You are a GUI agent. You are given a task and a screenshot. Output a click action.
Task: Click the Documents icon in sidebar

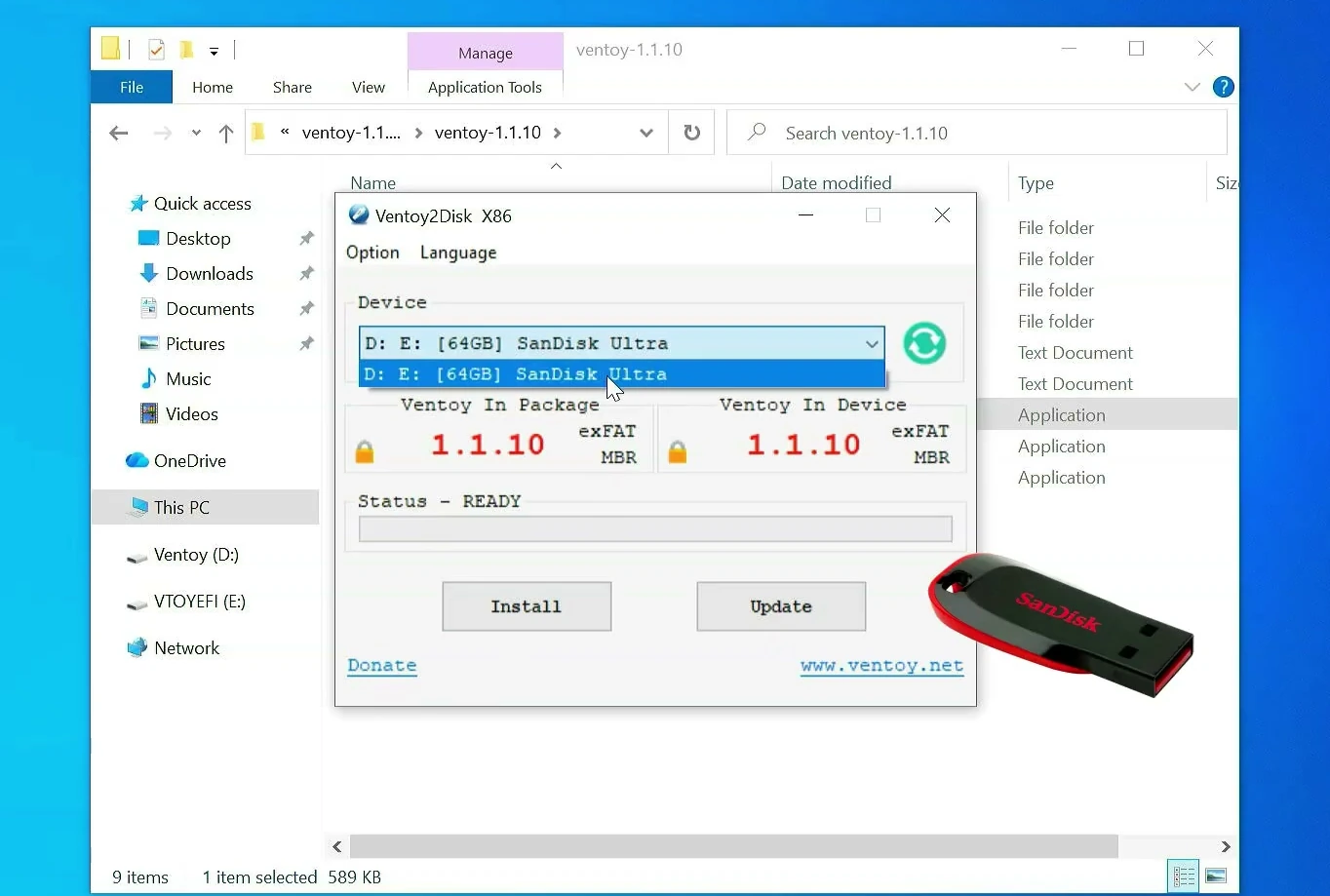pos(148,309)
